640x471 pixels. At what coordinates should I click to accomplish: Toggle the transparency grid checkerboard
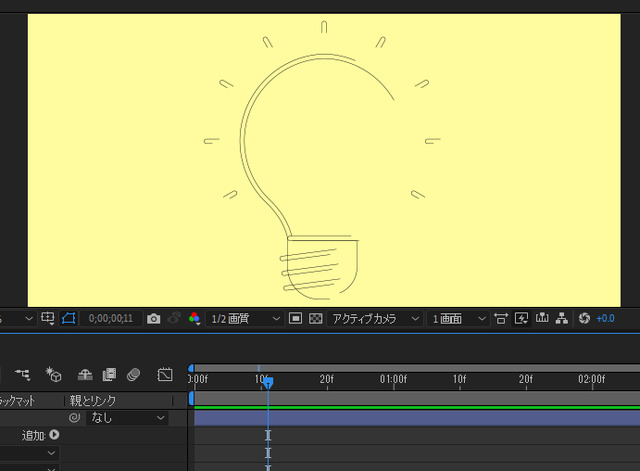(316, 318)
